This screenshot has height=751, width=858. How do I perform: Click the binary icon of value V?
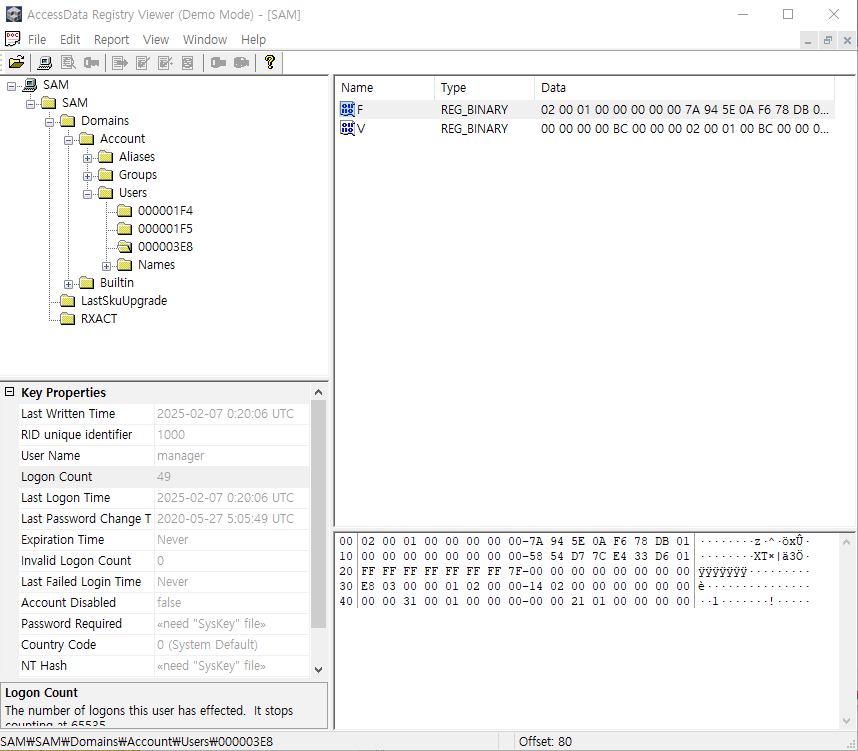347,129
